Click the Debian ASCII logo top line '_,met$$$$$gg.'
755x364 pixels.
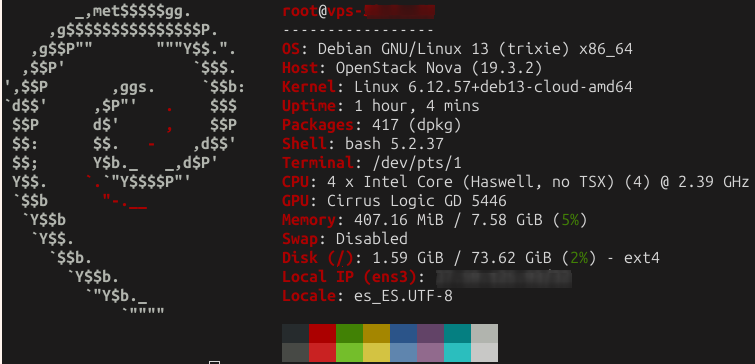coord(133,12)
